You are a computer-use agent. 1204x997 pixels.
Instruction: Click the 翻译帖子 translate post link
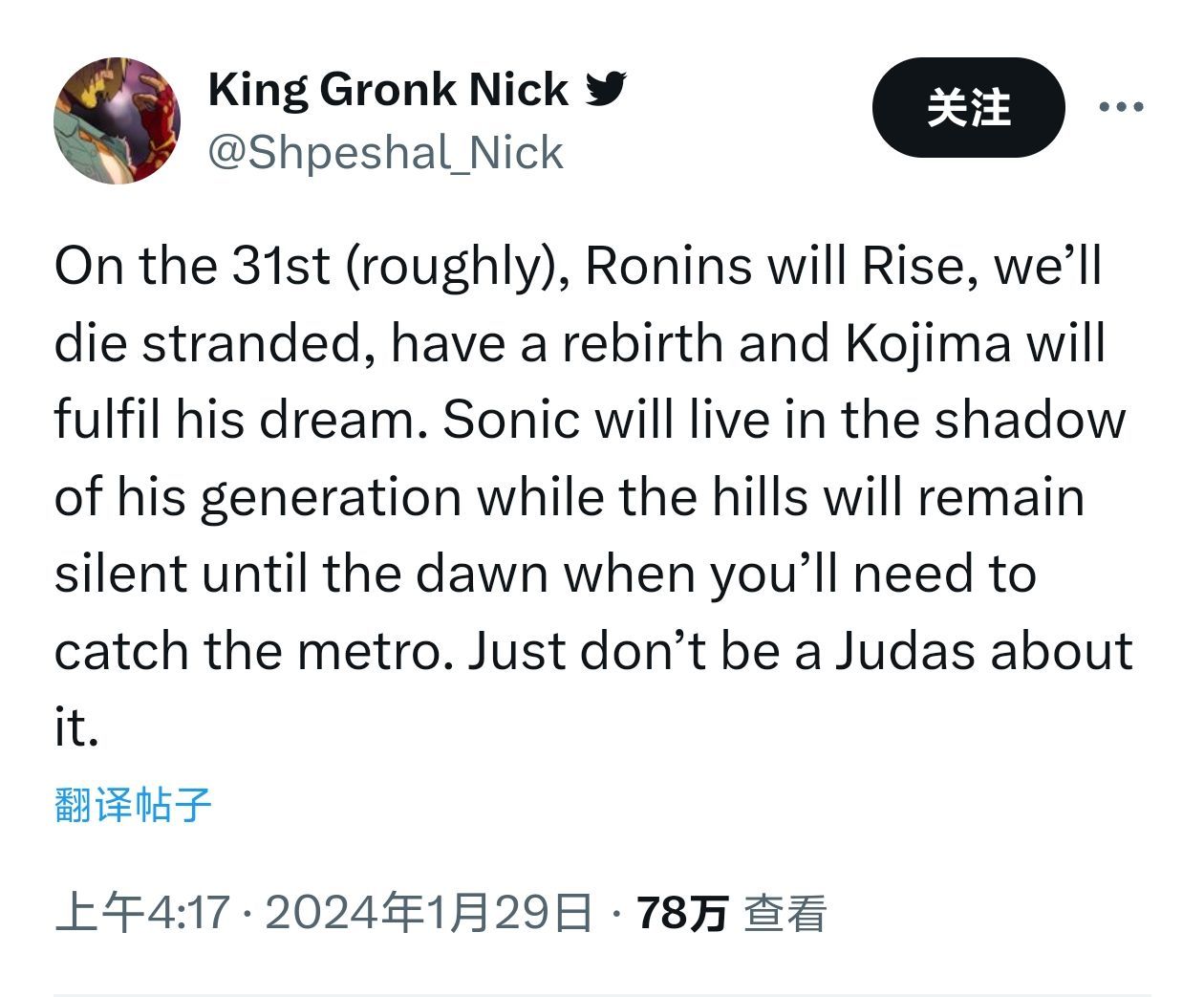tap(133, 804)
